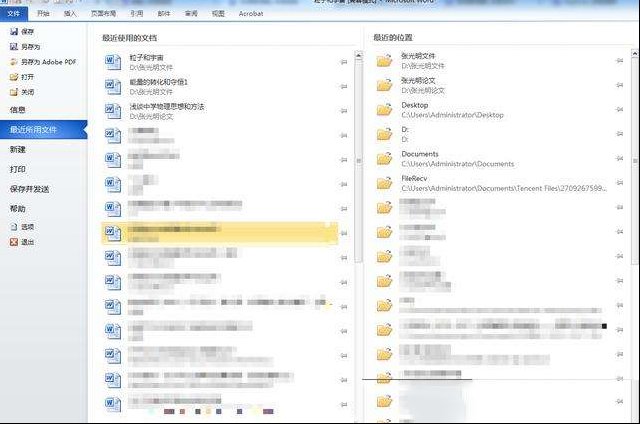The width and height of the screenshot is (640, 424).
Task: Pin the 浅谈中学物理思想和方法 document
Action: tap(344, 111)
